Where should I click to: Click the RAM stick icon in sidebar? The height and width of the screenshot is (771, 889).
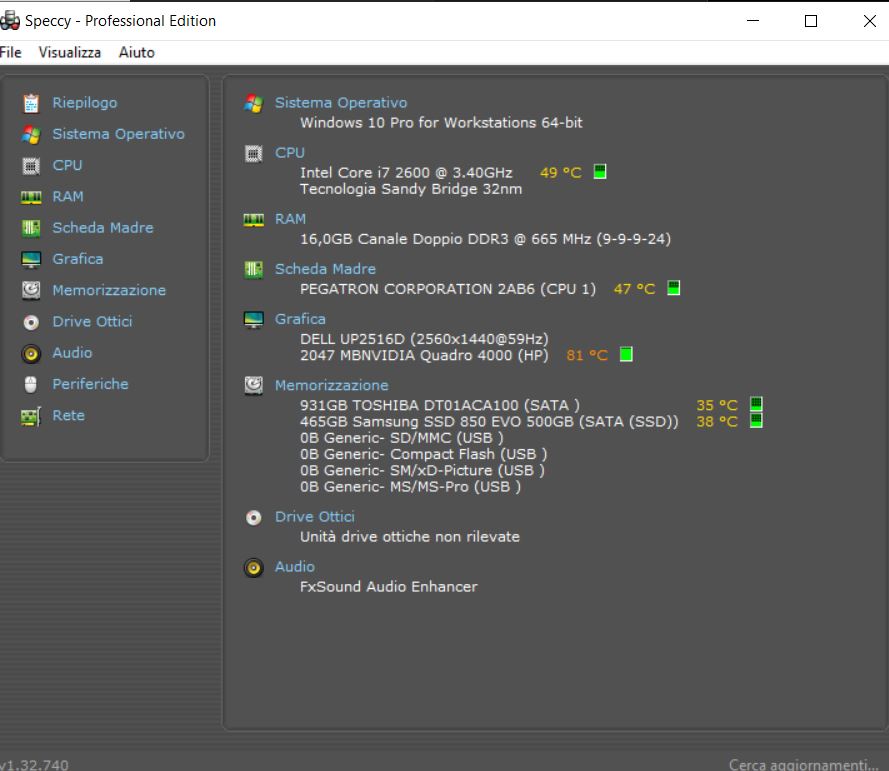coord(31,197)
